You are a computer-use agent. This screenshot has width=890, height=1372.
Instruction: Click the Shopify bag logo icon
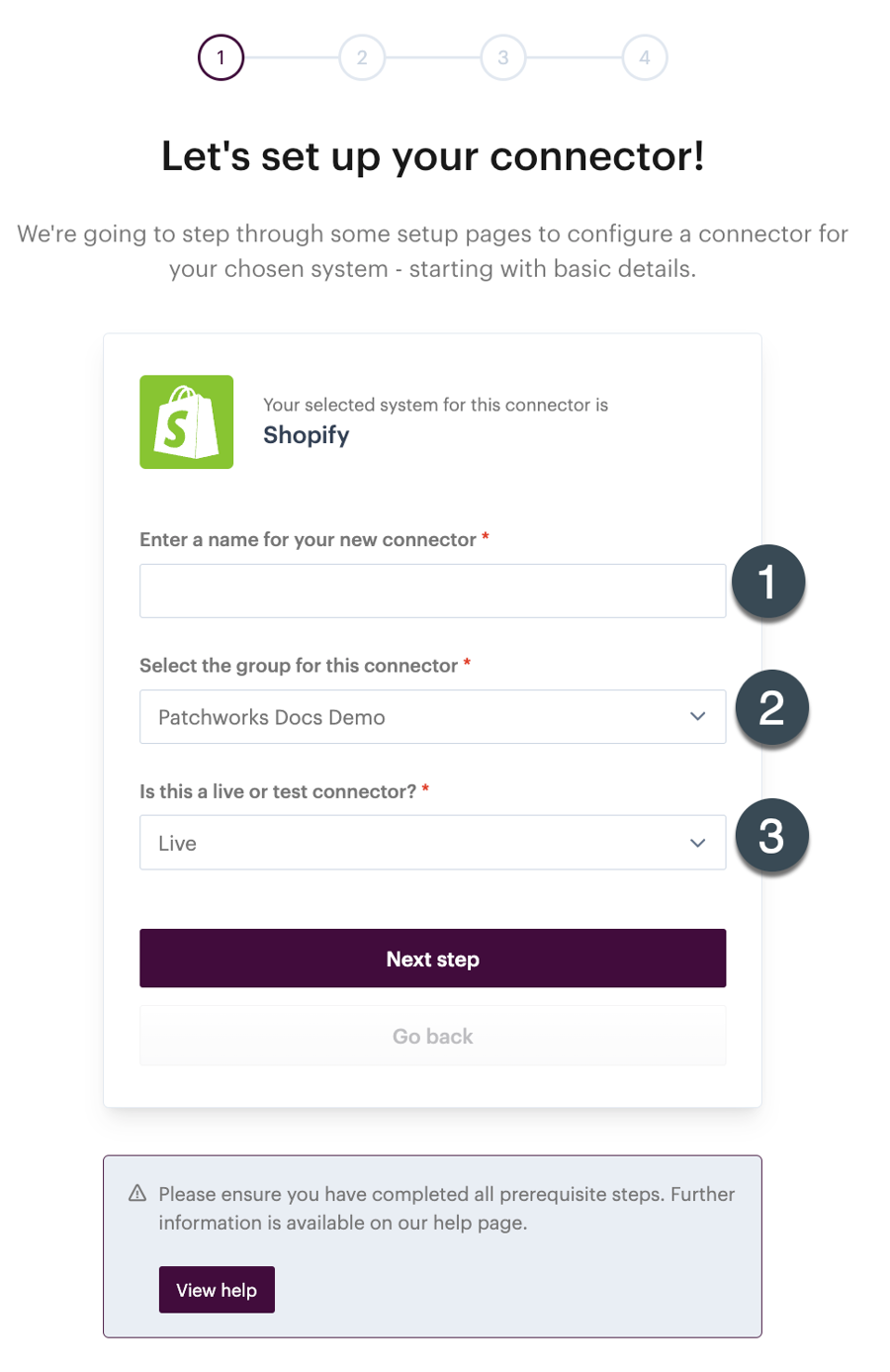[186, 421]
